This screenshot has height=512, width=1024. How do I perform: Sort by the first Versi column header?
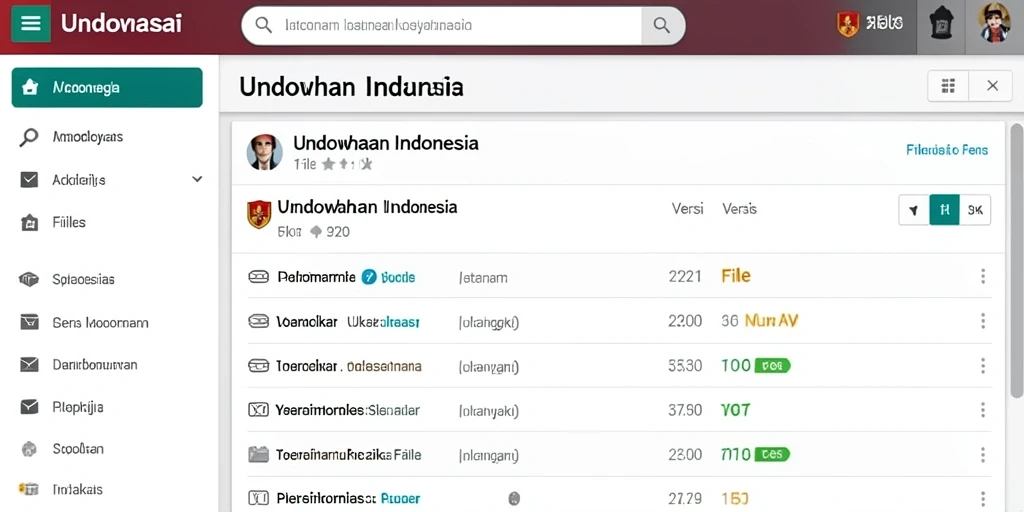tap(688, 209)
